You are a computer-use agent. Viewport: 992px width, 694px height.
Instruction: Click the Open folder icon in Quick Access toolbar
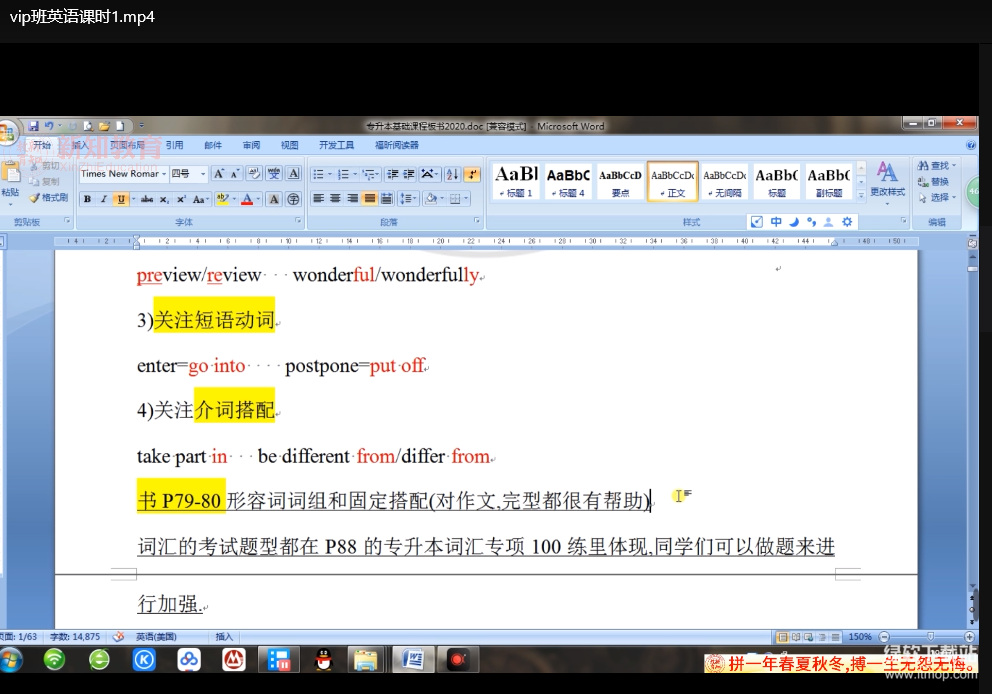[x=104, y=126]
